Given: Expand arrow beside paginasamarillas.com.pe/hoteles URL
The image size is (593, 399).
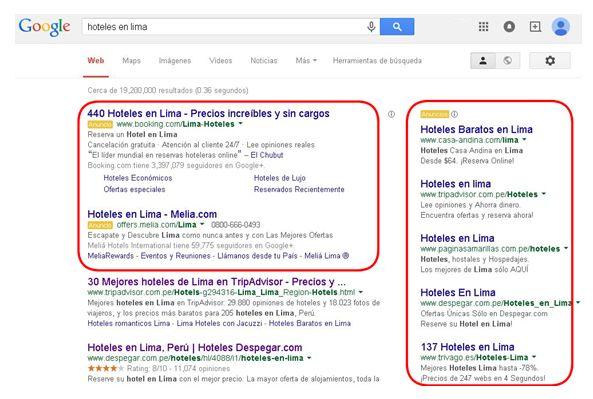Looking at the screenshot, I should (566, 248).
